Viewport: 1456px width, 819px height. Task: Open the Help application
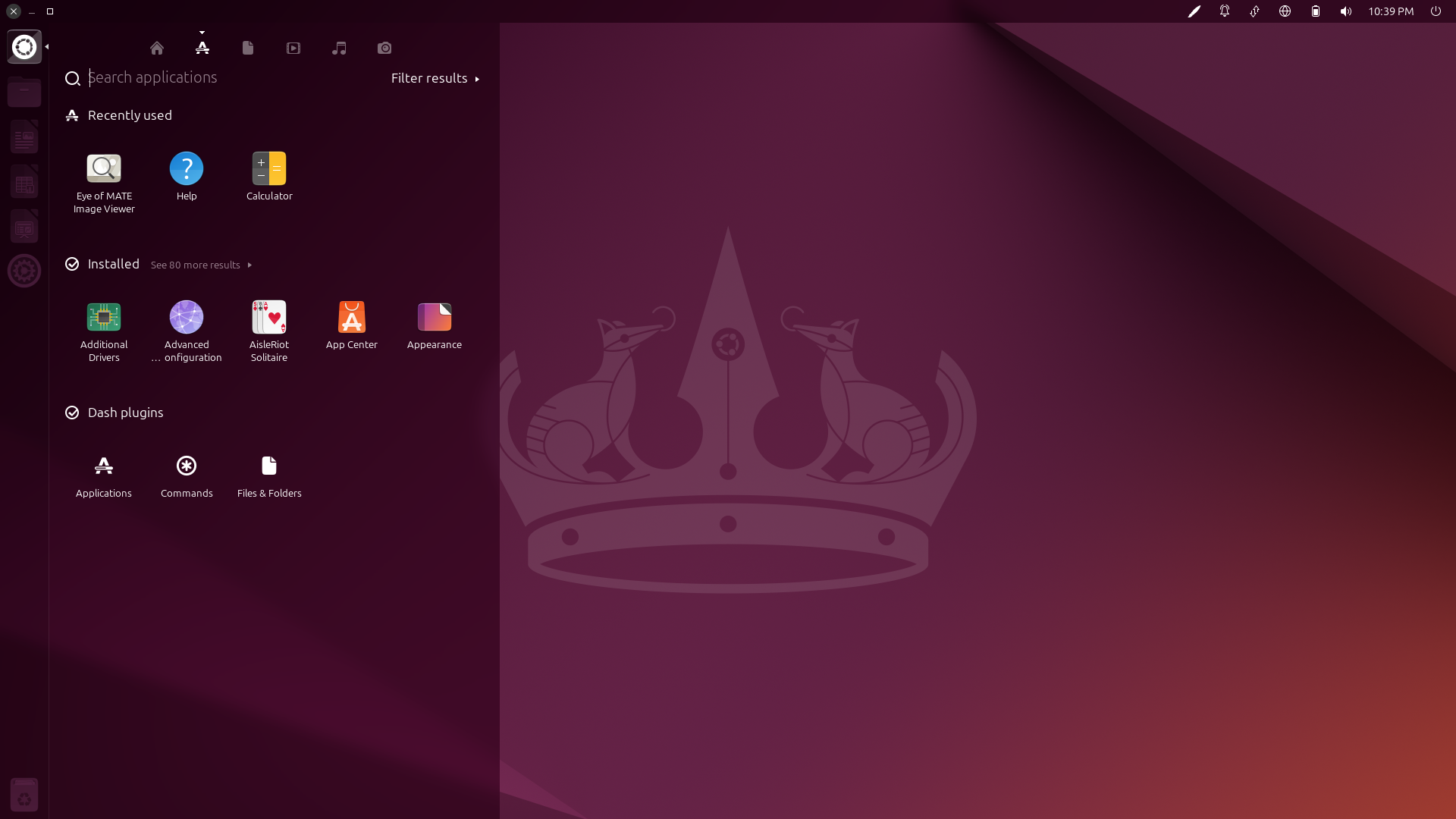[187, 169]
